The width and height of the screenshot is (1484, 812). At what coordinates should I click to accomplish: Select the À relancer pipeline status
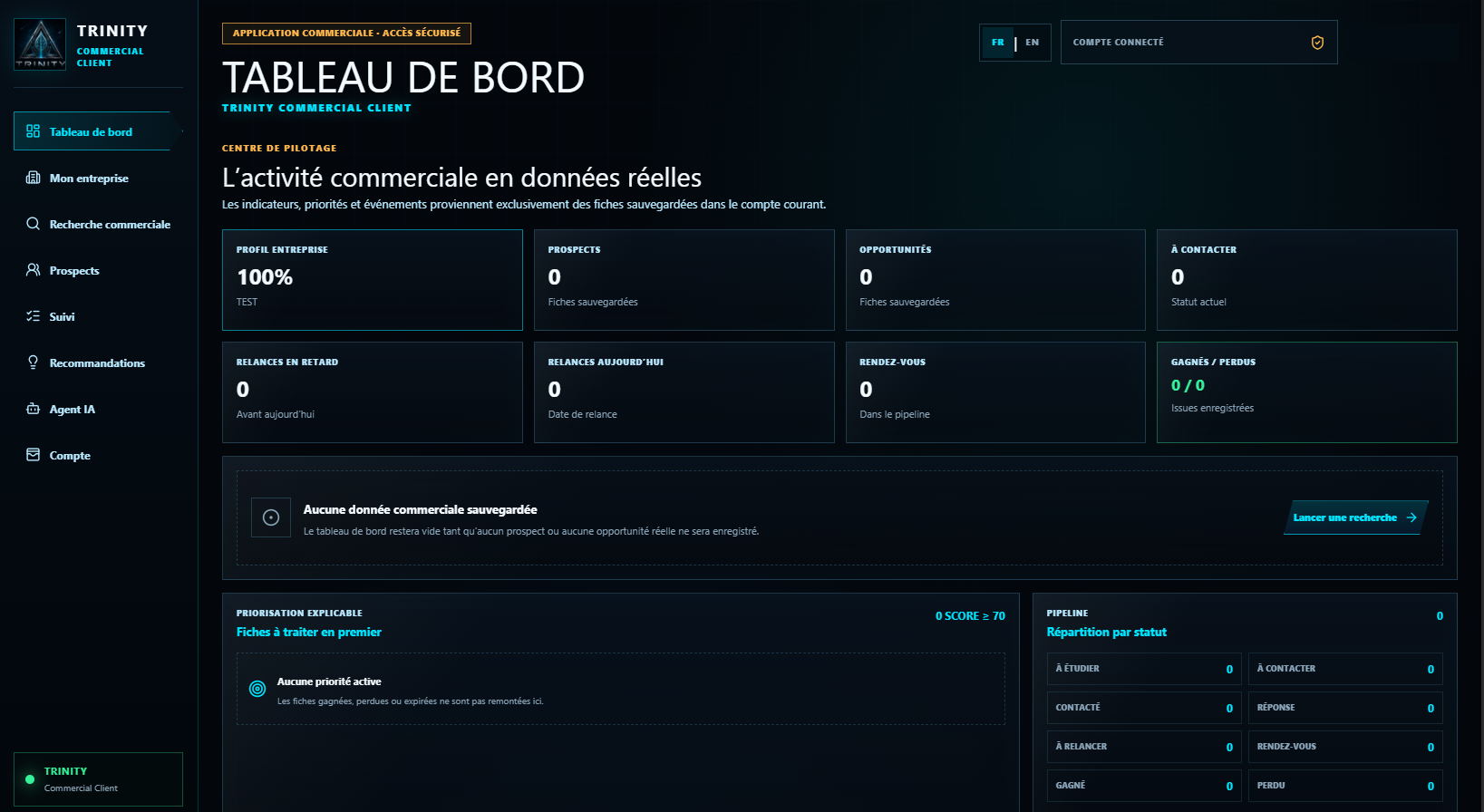tap(1144, 747)
